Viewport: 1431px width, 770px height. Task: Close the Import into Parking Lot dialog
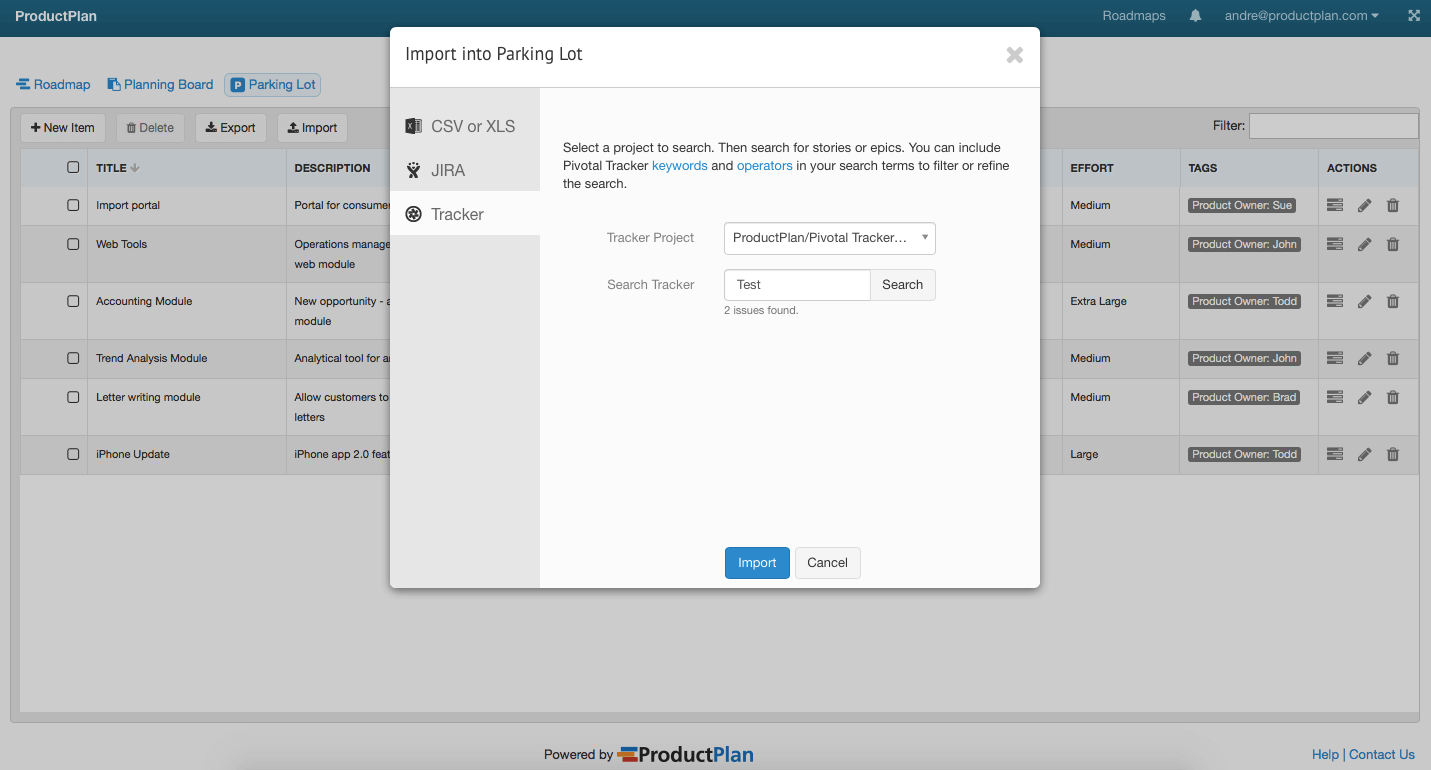coord(1014,55)
